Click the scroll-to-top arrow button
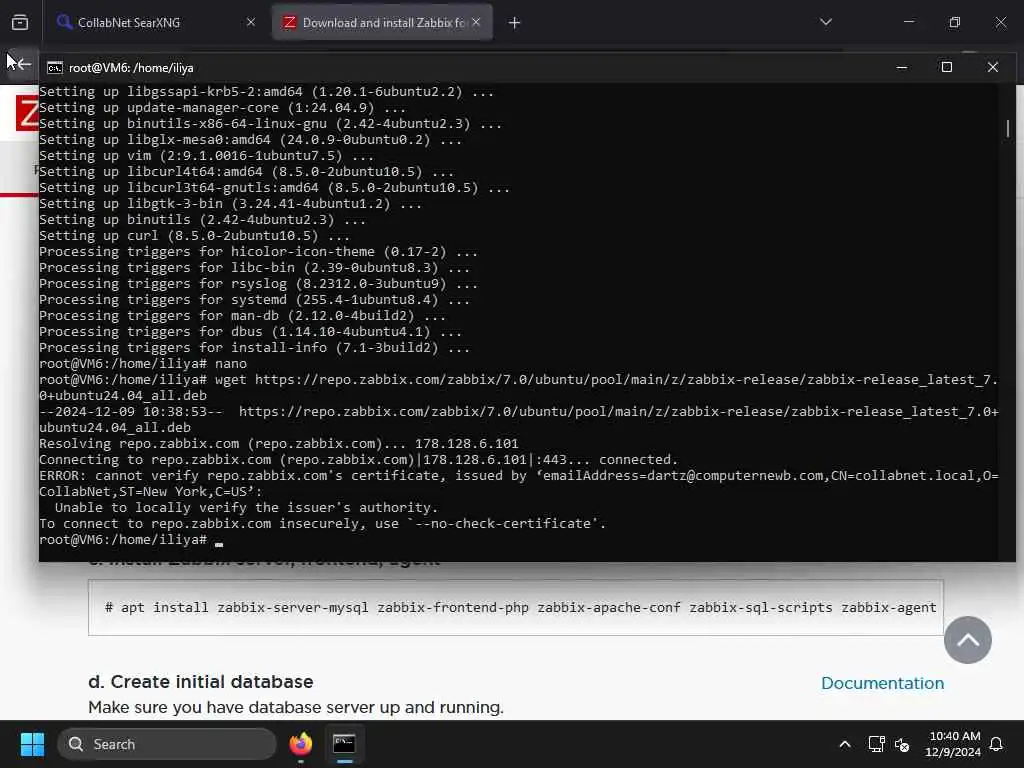 (968, 640)
